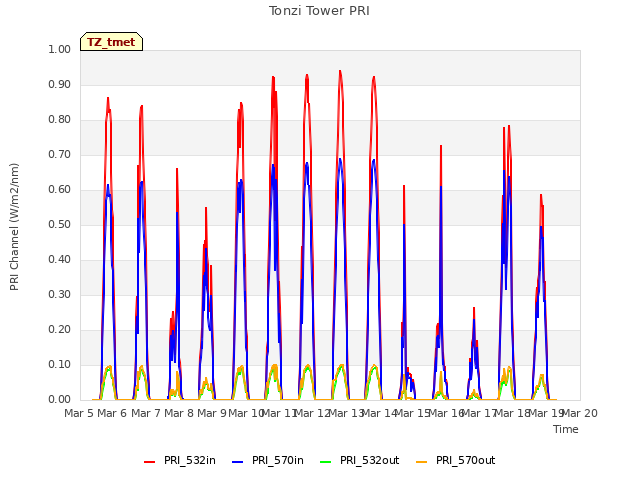
Task: Select the PRI_532in legend entry
Action: pyautogui.click(x=180, y=460)
